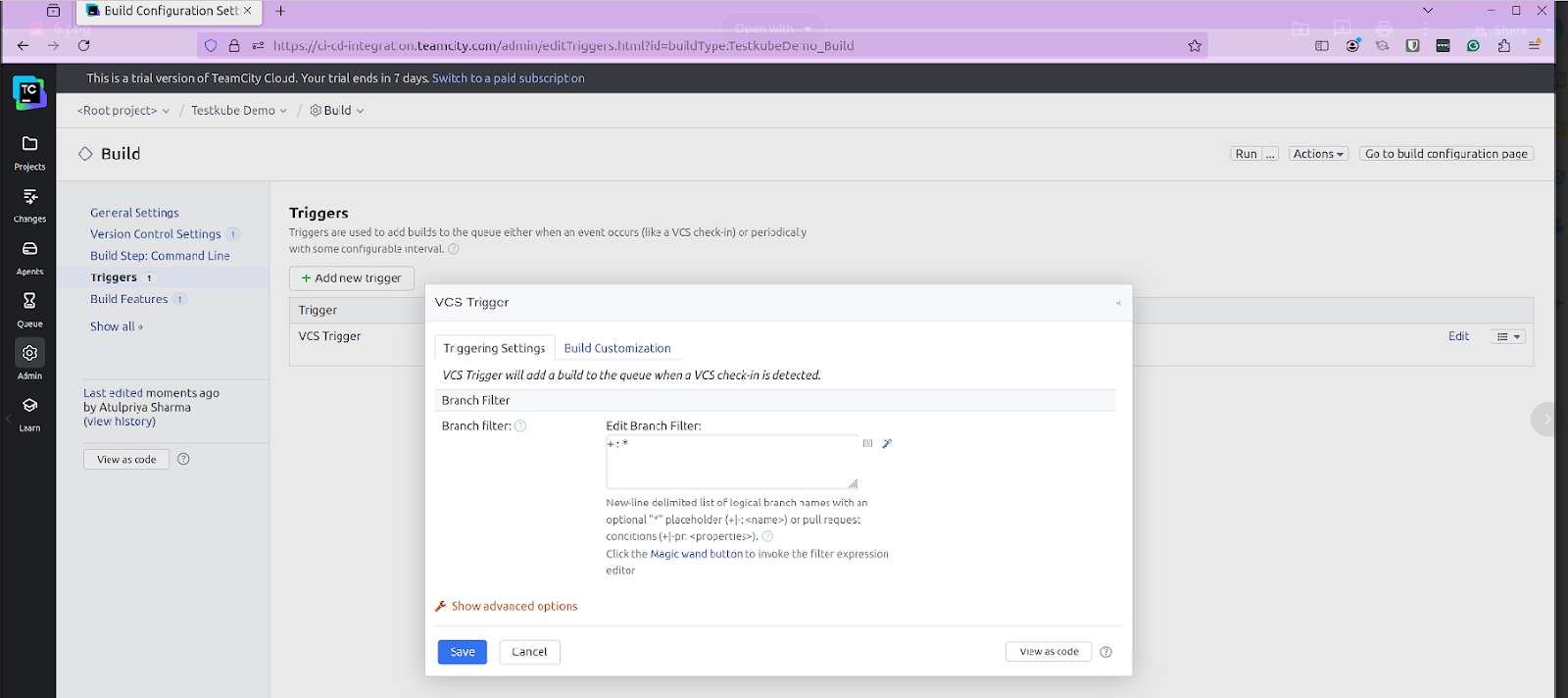The width and height of the screenshot is (1568, 698).
Task: Open view history link
Action: 120,422
